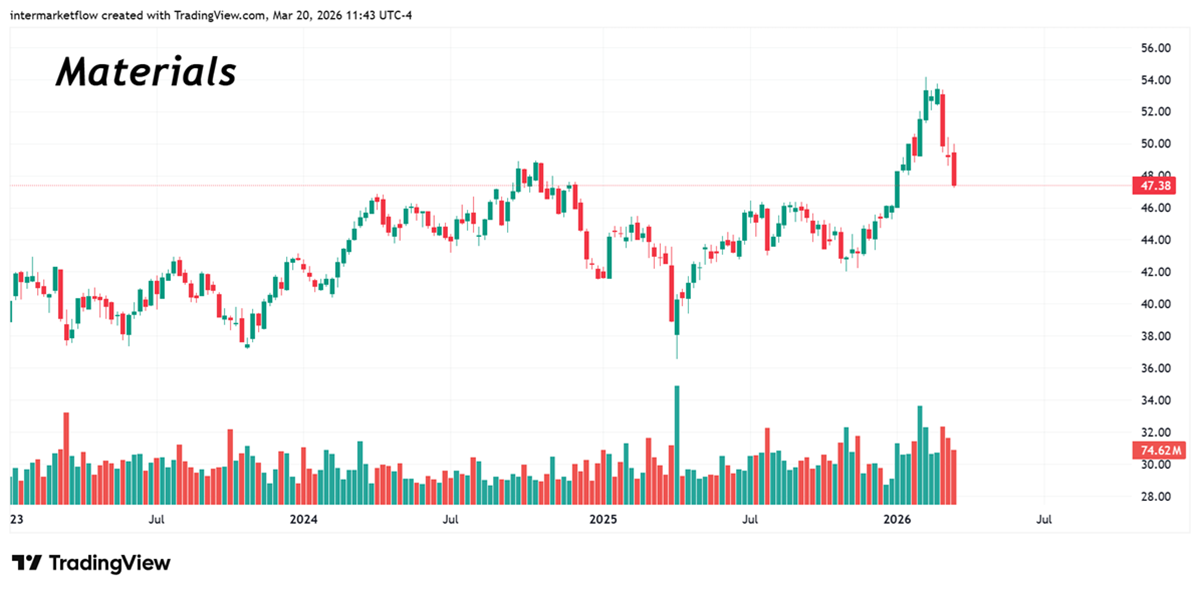Click the 50.00 price axis label
1200x593 pixels.
tap(1156, 144)
